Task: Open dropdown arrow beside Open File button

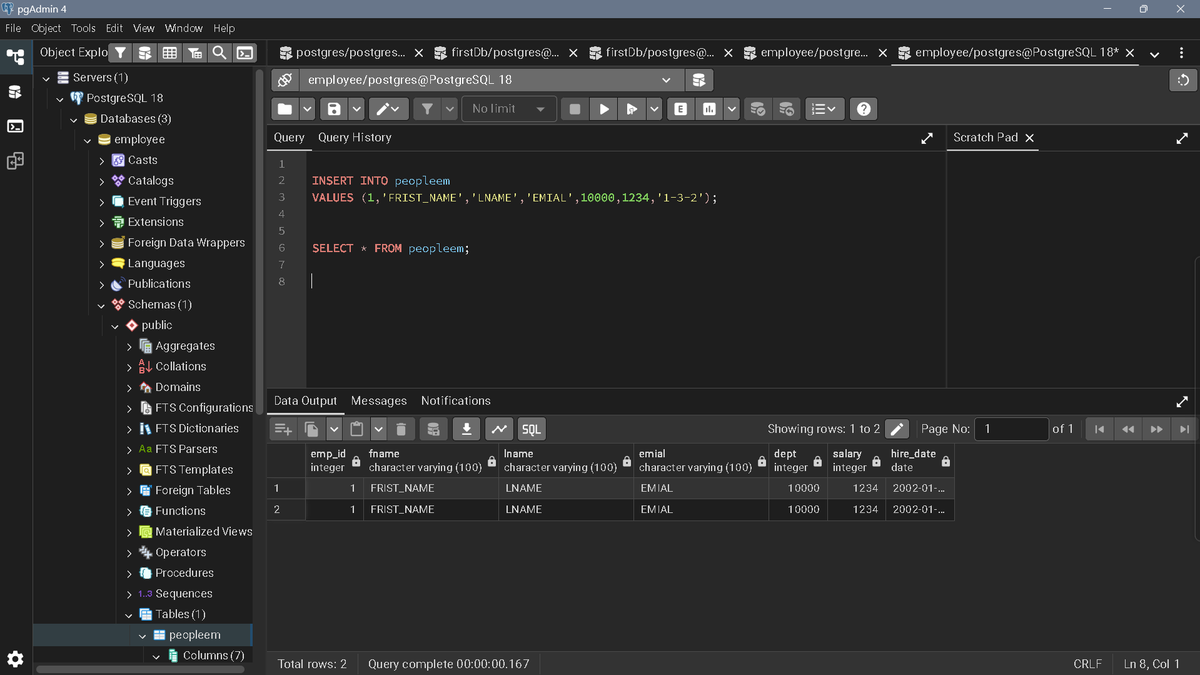Action: point(308,108)
